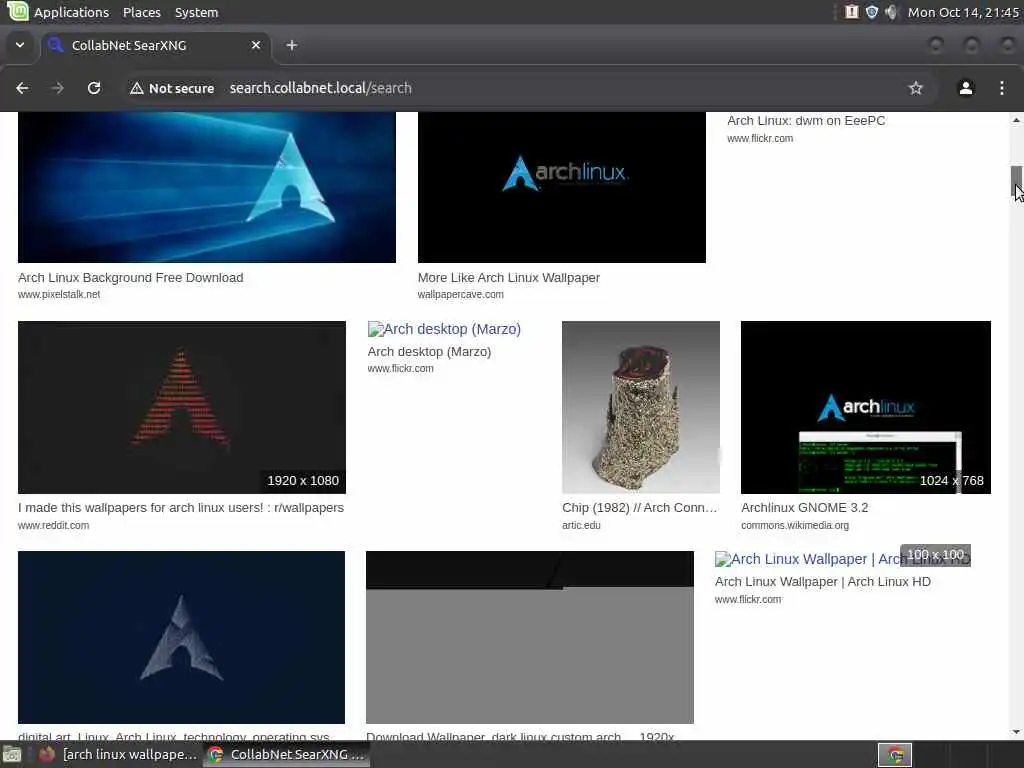This screenshot has height=768, width=1024.
Task: Open the Chrome three-dot menu
Action: coord(1002,88)
